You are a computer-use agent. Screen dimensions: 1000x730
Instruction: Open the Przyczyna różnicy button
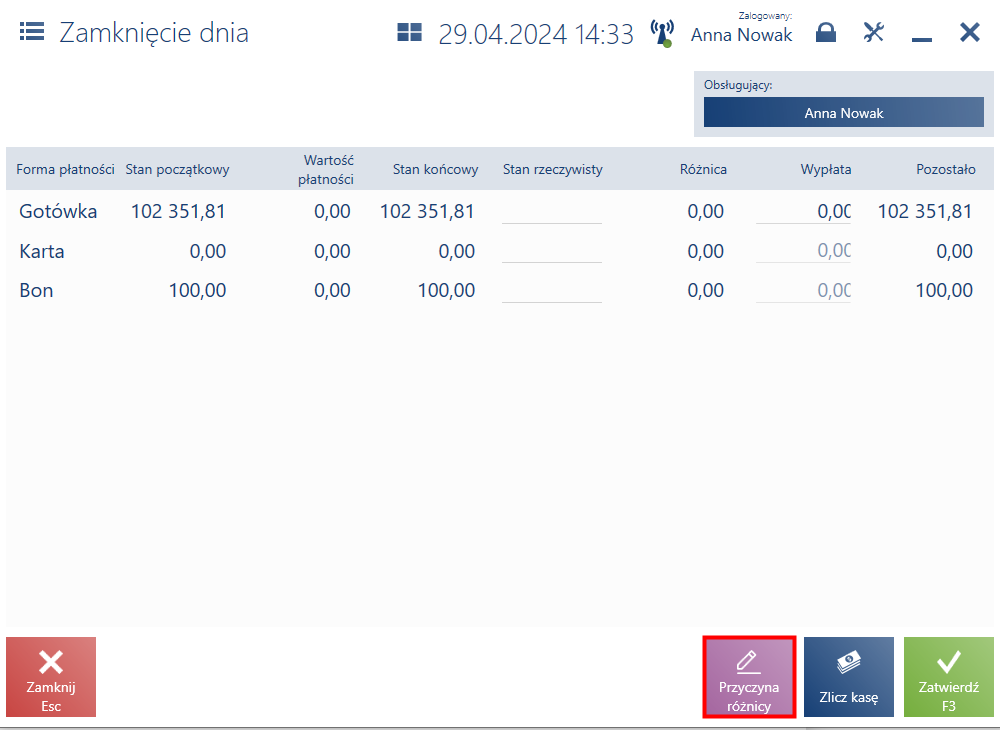[749, 676]
